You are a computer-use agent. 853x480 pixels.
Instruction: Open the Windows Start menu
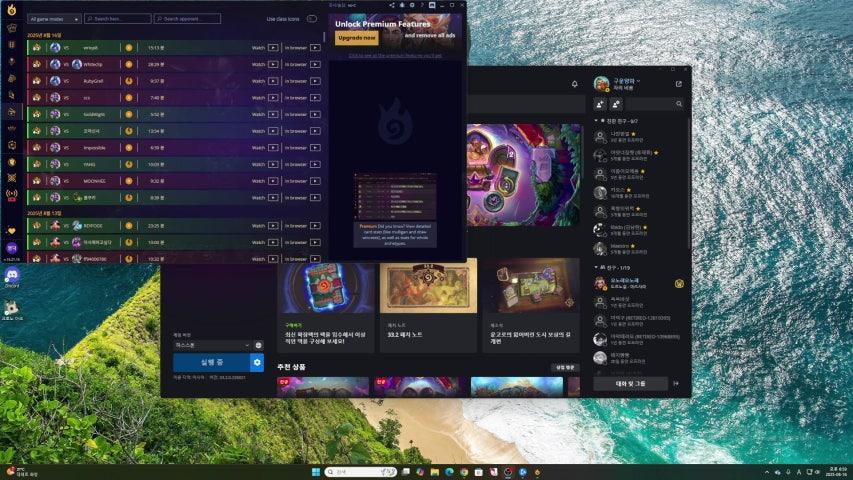coord(316,472)
